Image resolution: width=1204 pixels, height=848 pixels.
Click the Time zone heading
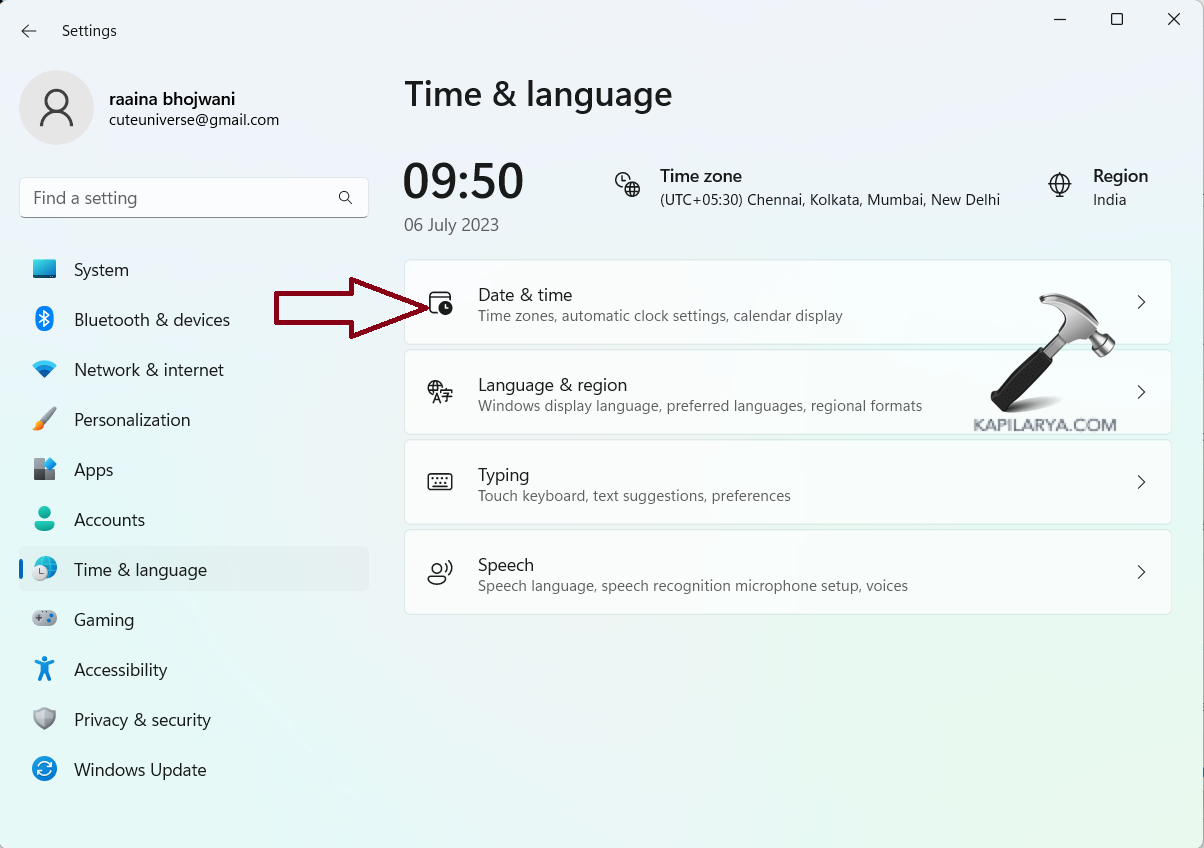[x=700, y=176]
